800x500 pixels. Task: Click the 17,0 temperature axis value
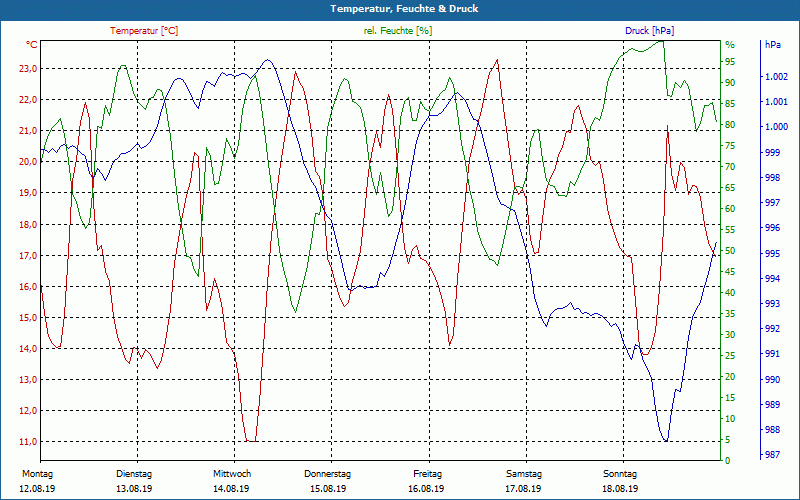click(x=28, y=256)
